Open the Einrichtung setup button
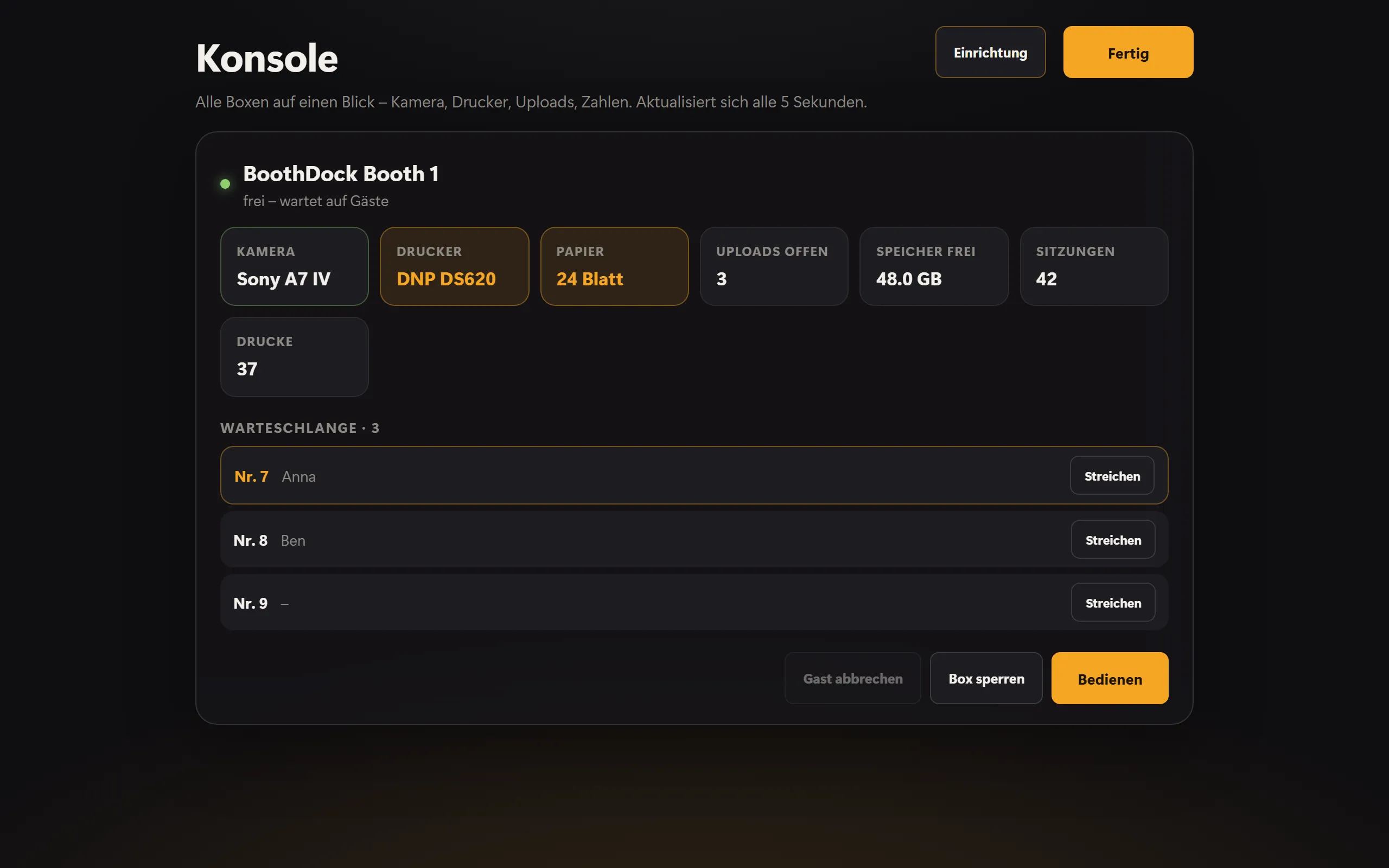The width and height of the screenshot is (1389, 868). click(x=990, y=52)
